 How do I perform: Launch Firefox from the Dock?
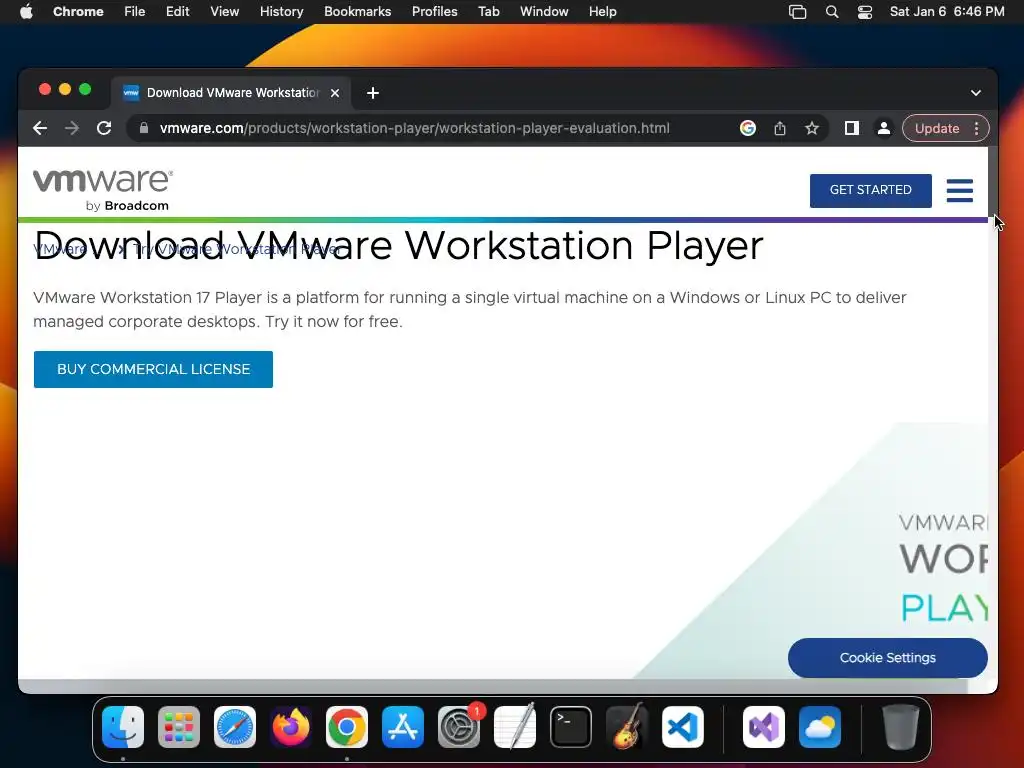(x=291, y=727)
